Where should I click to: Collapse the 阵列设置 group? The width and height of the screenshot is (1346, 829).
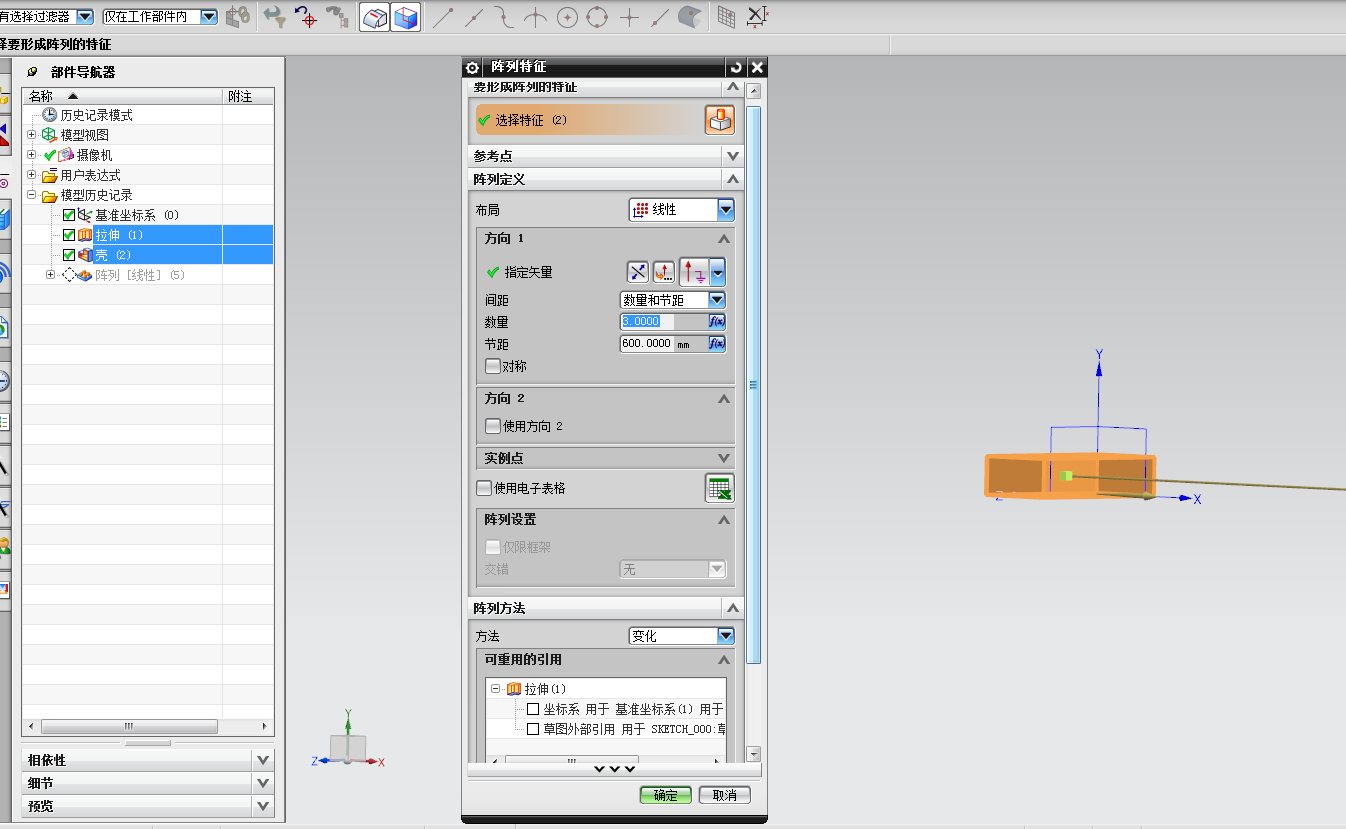(724, 520)
